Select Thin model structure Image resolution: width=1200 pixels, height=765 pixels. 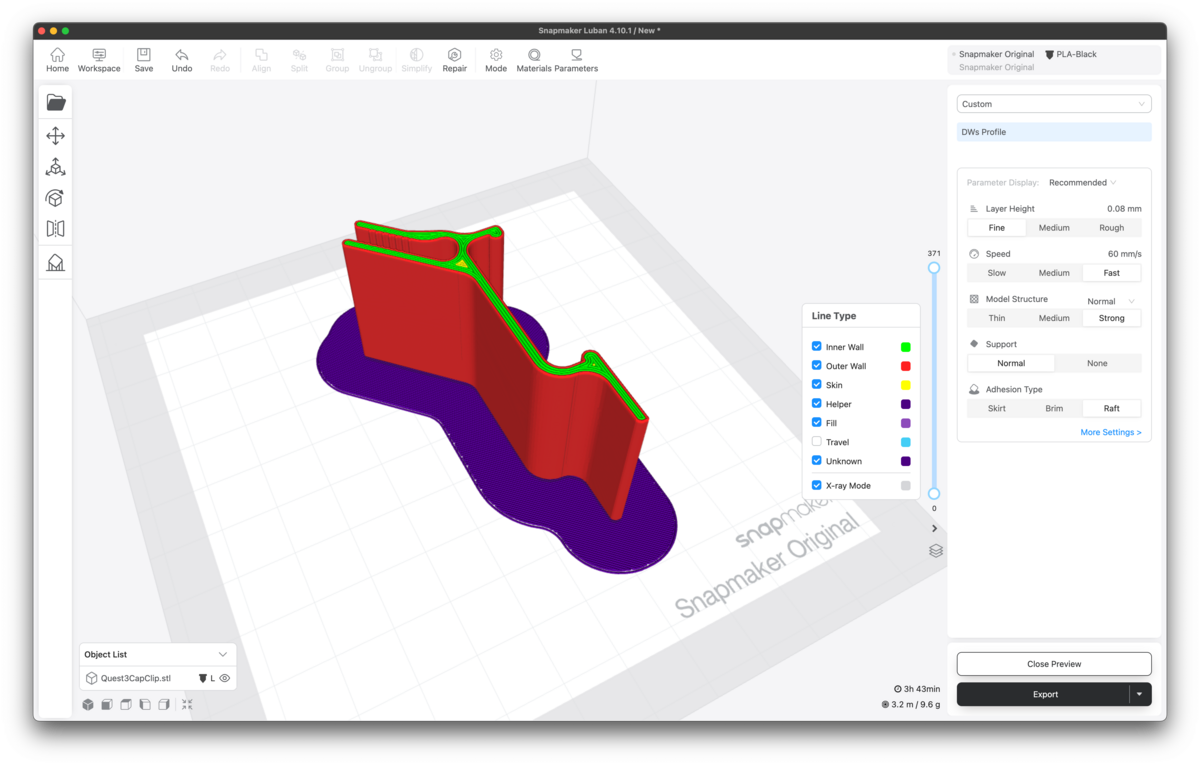[x=997, y=318]
